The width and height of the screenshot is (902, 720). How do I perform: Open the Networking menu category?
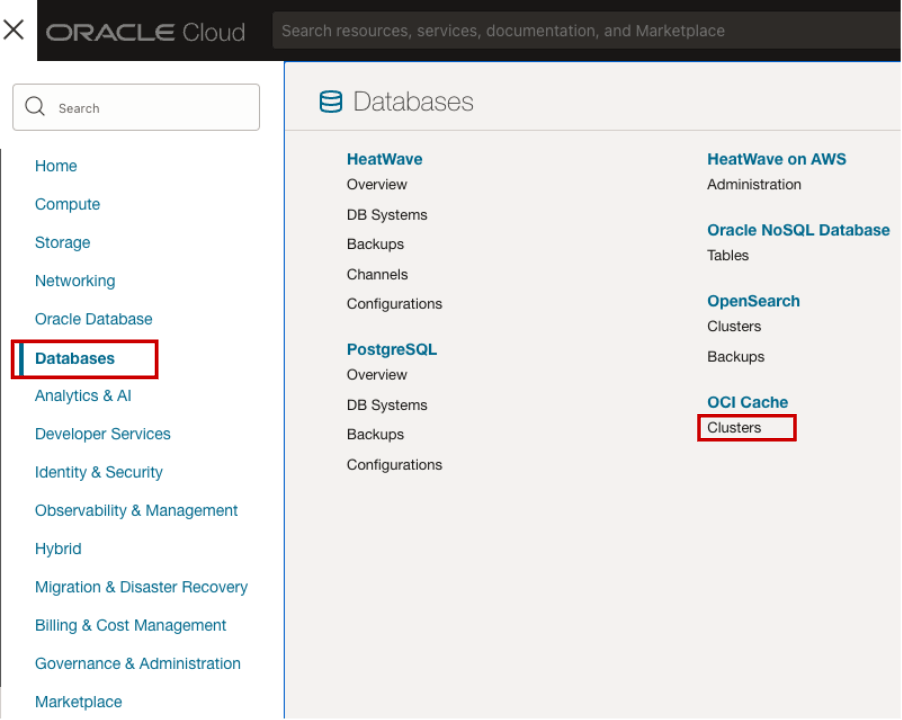click(x=75, y=281)
